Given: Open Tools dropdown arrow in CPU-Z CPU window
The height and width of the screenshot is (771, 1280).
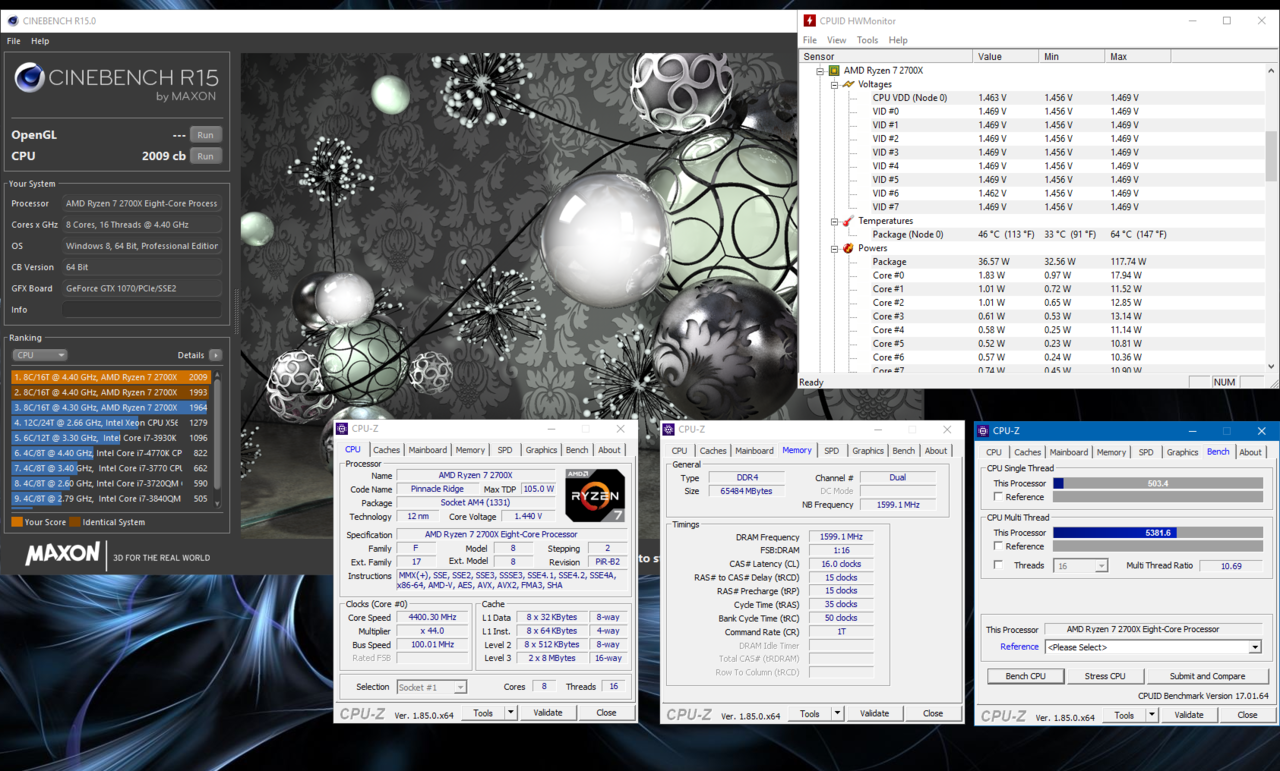Looking at the screenshot, I should click(510, 713).
